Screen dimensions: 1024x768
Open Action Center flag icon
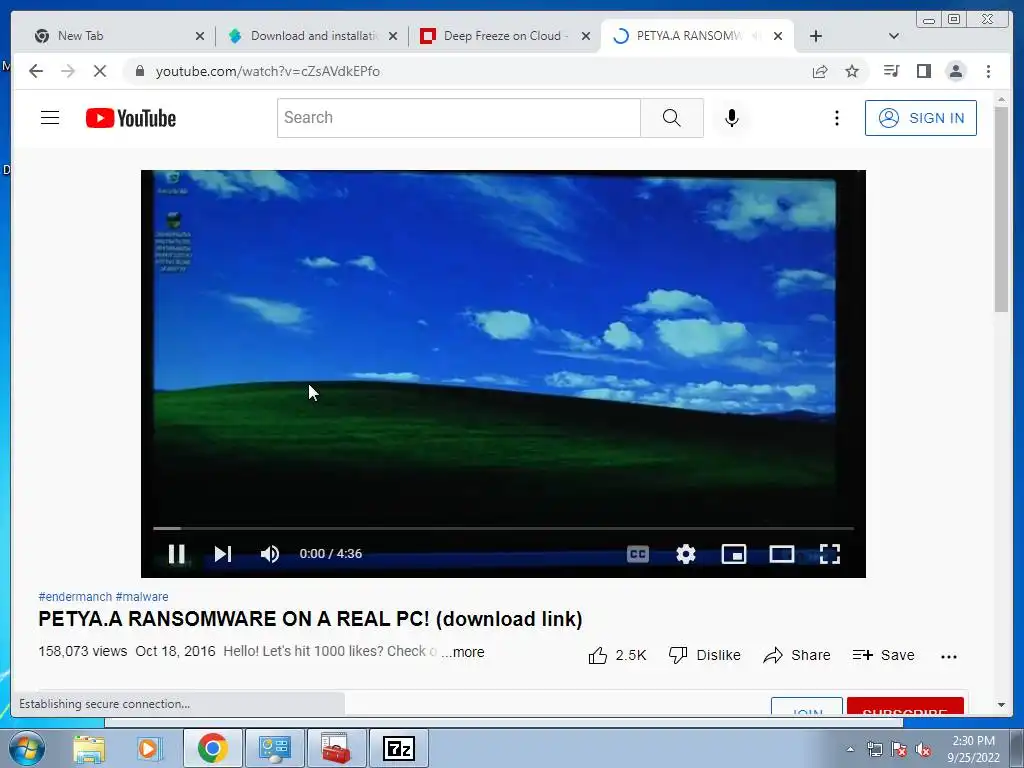click(x=899, y=749)
